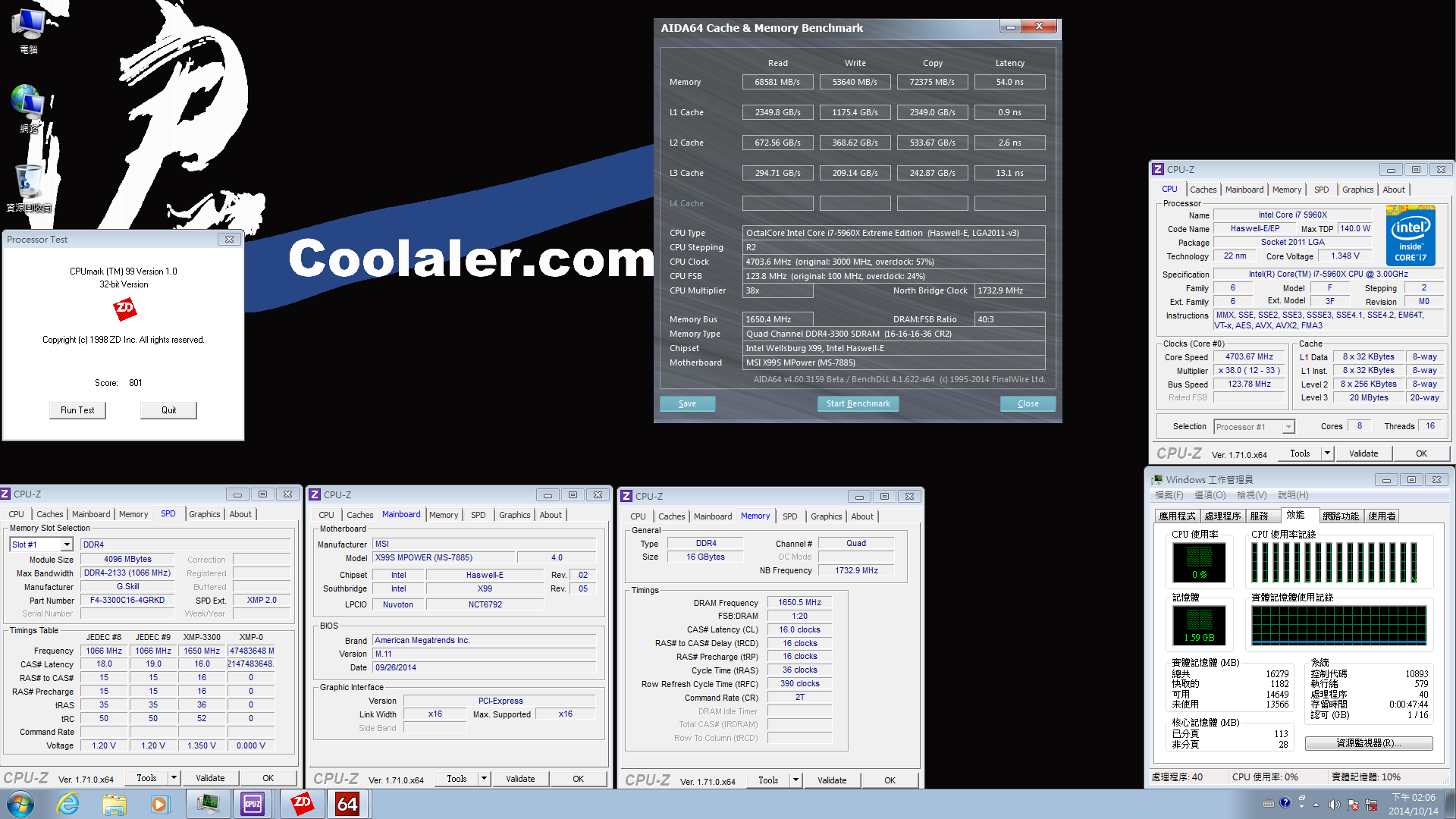1456x819 pixels.
Task: Open the Computer desktop icon
Action: tap(29, 30)
